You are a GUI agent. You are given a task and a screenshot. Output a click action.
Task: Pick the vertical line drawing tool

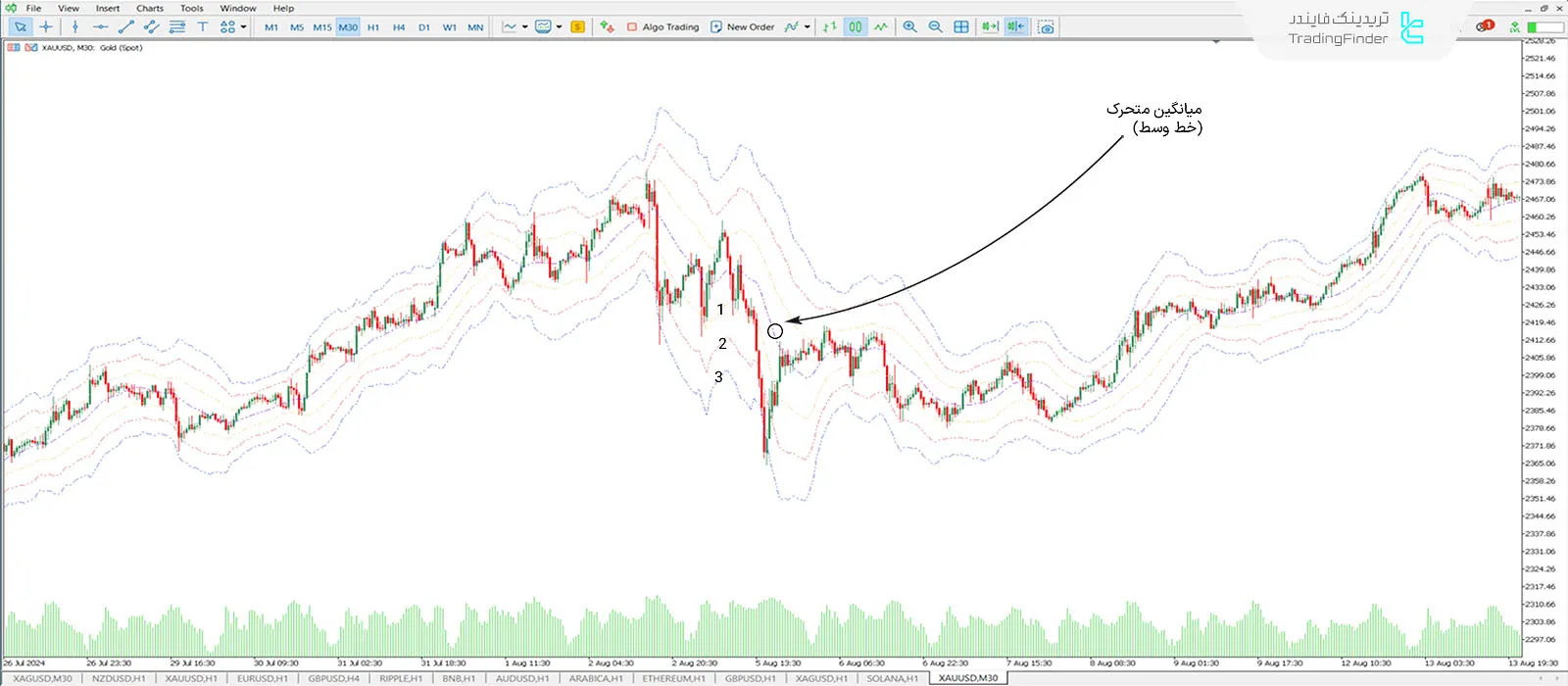point(74,26)
